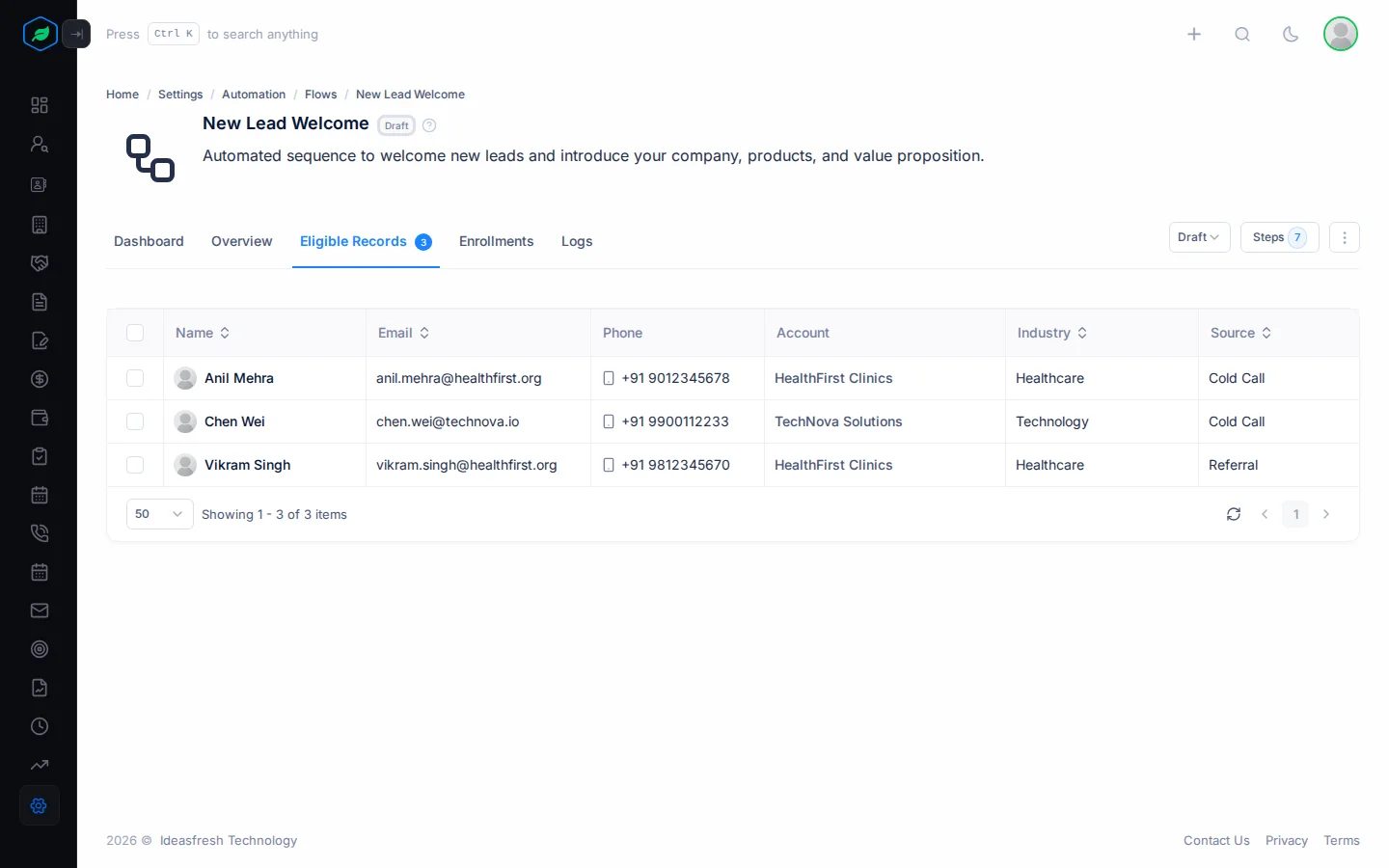Open the trending-up analytics sidebar icon
The height and width of the screenshot is (868, 1389).
point(40,765)
